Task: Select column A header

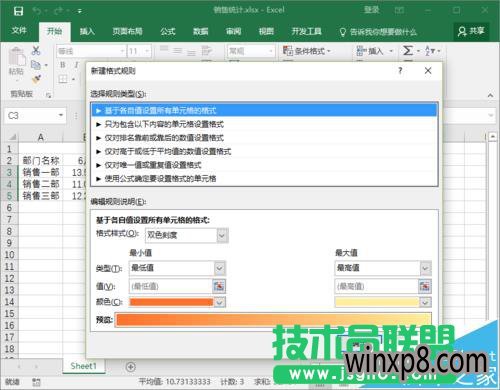Action: 41,137
